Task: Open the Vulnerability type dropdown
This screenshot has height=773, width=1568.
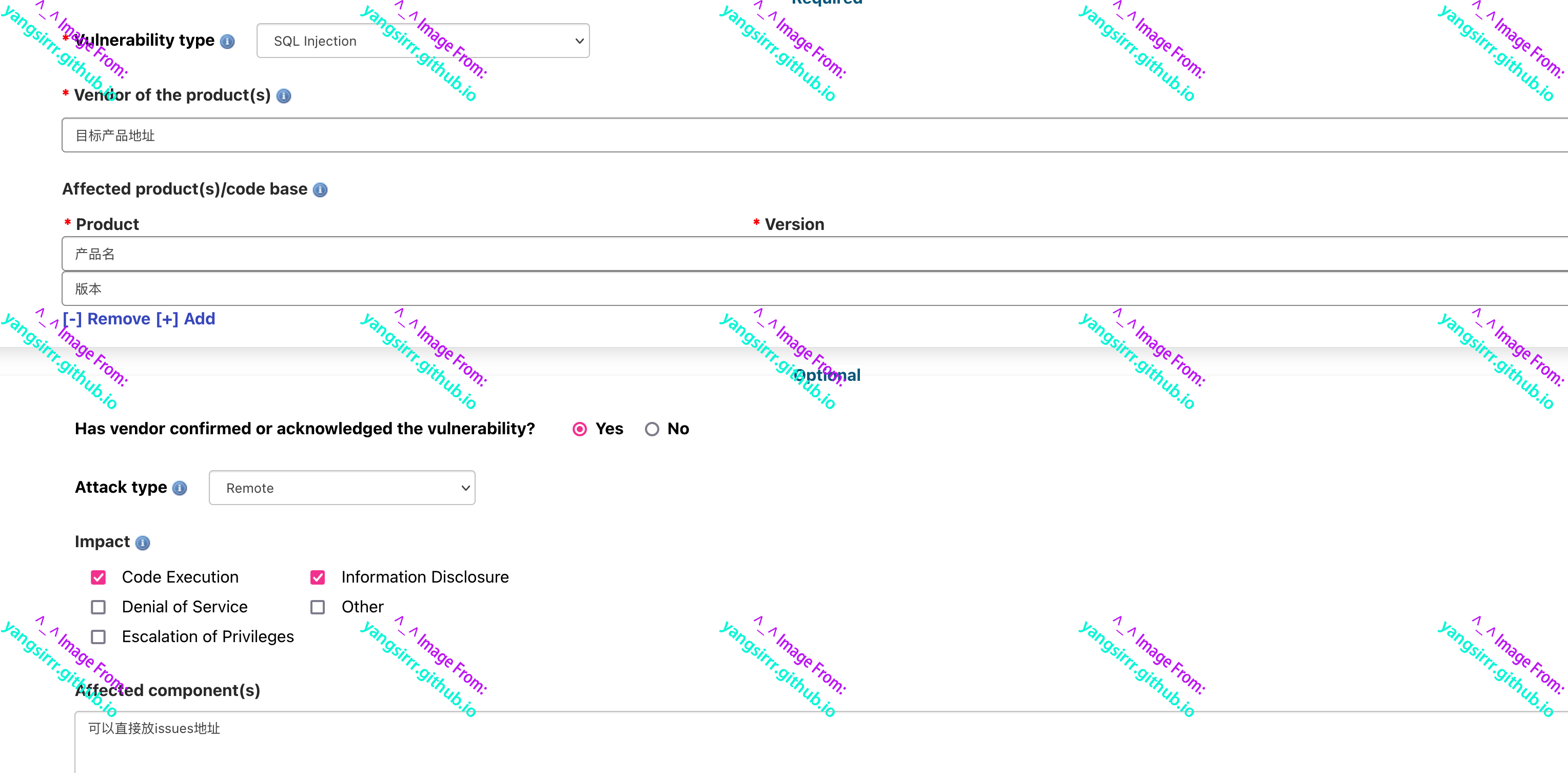Action: coord(423,41)
